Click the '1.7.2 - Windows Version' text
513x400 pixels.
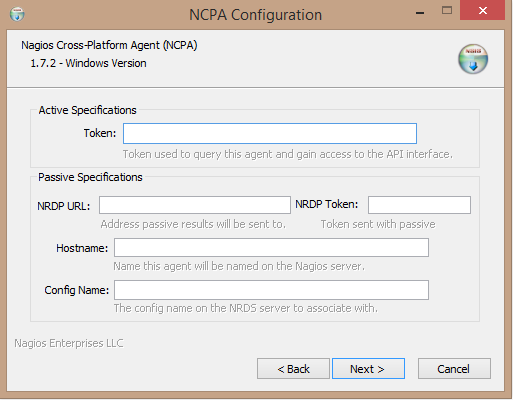click(88, 63)
